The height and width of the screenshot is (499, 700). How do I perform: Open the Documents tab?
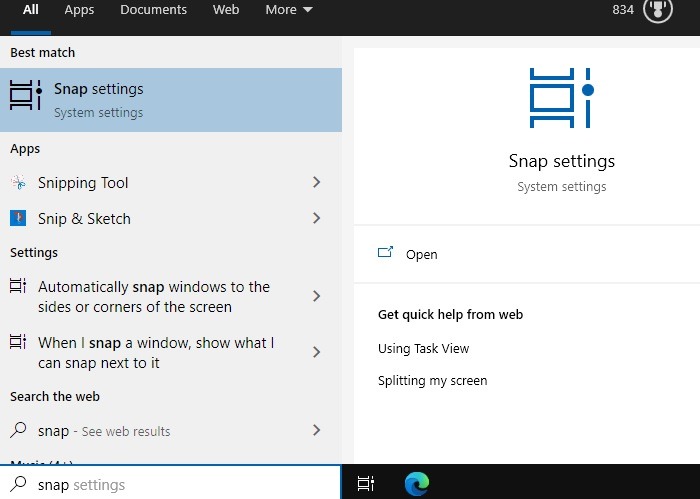(x=153, y=10)
